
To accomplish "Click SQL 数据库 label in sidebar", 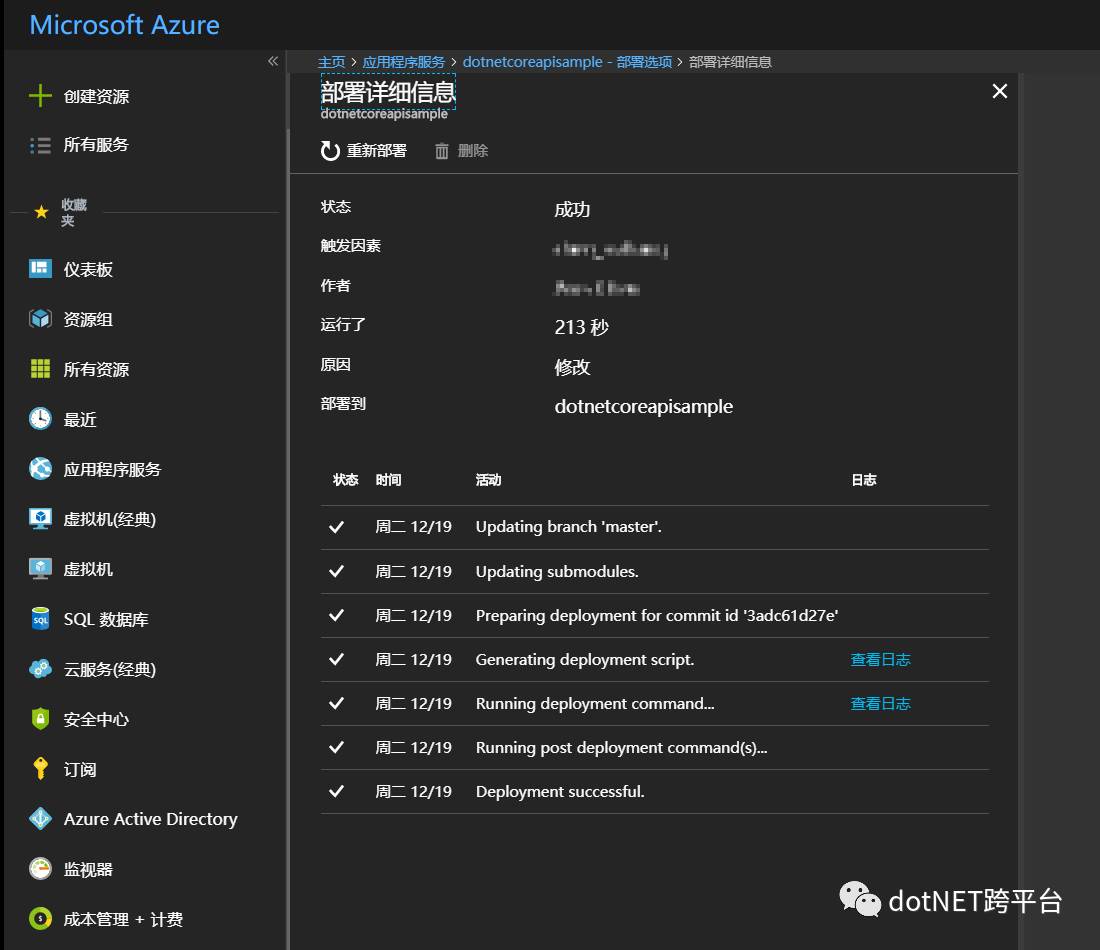I will [x=106, y=620].
